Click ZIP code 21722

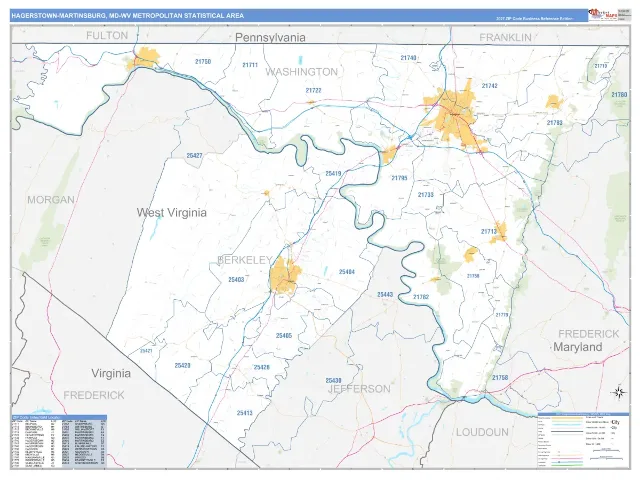point(313,91)
